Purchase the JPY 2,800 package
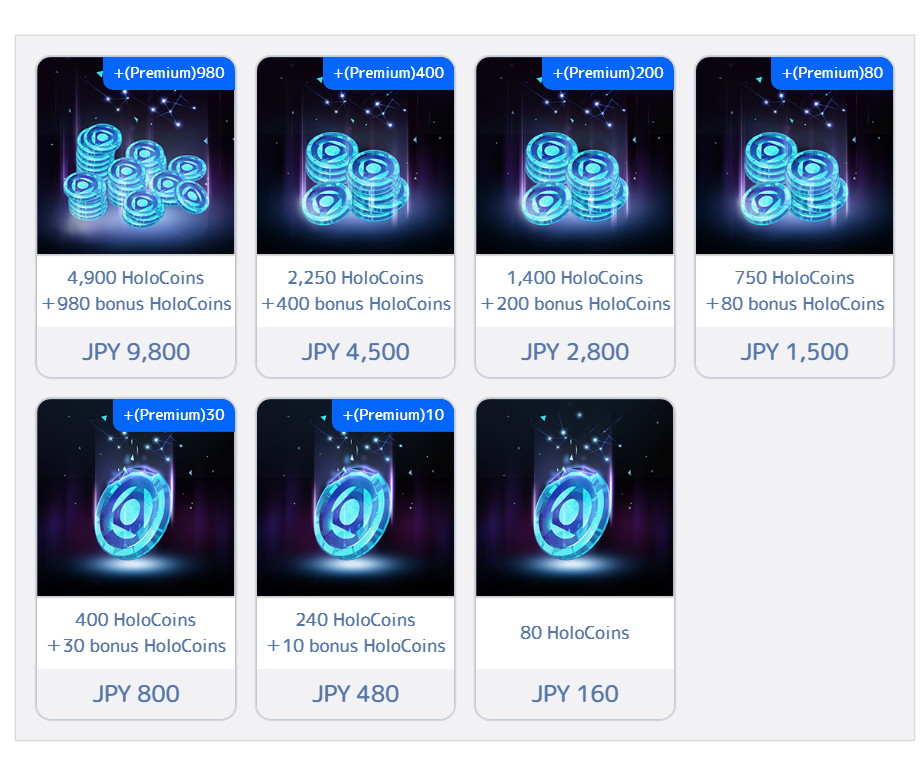 (x=575, y=352)
